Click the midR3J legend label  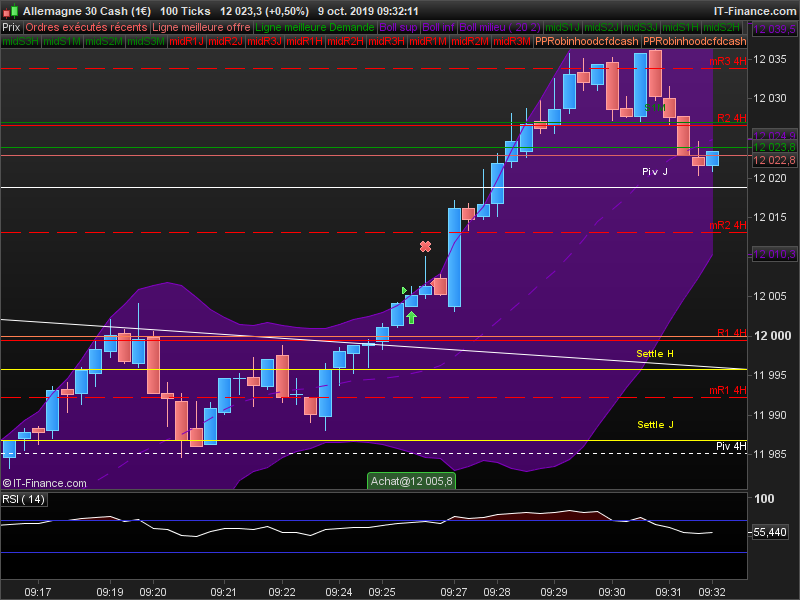264,41
